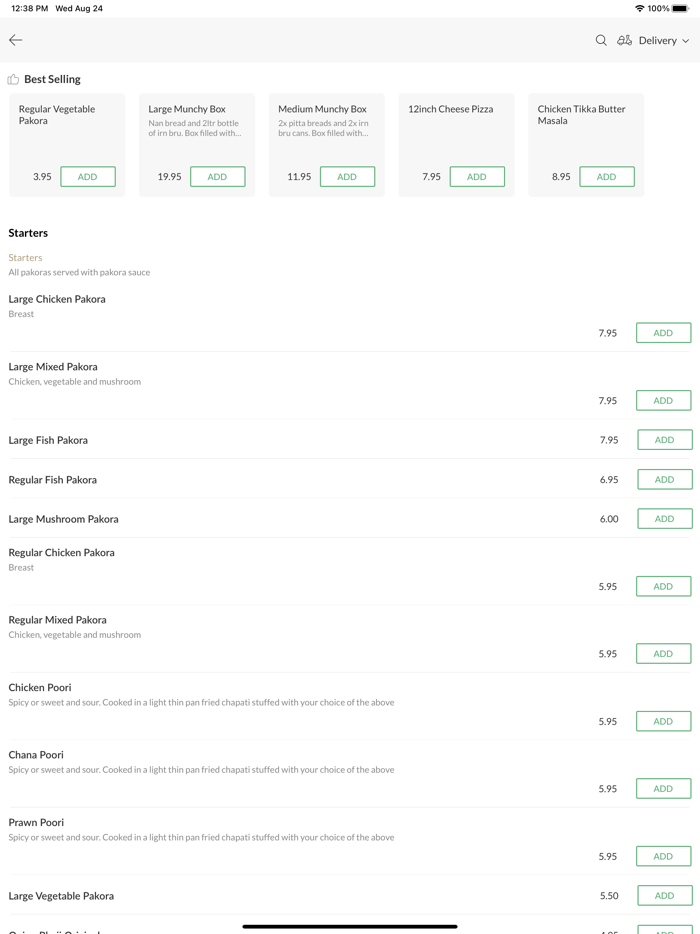Tap the delivery scooter icon

(624, 41)
